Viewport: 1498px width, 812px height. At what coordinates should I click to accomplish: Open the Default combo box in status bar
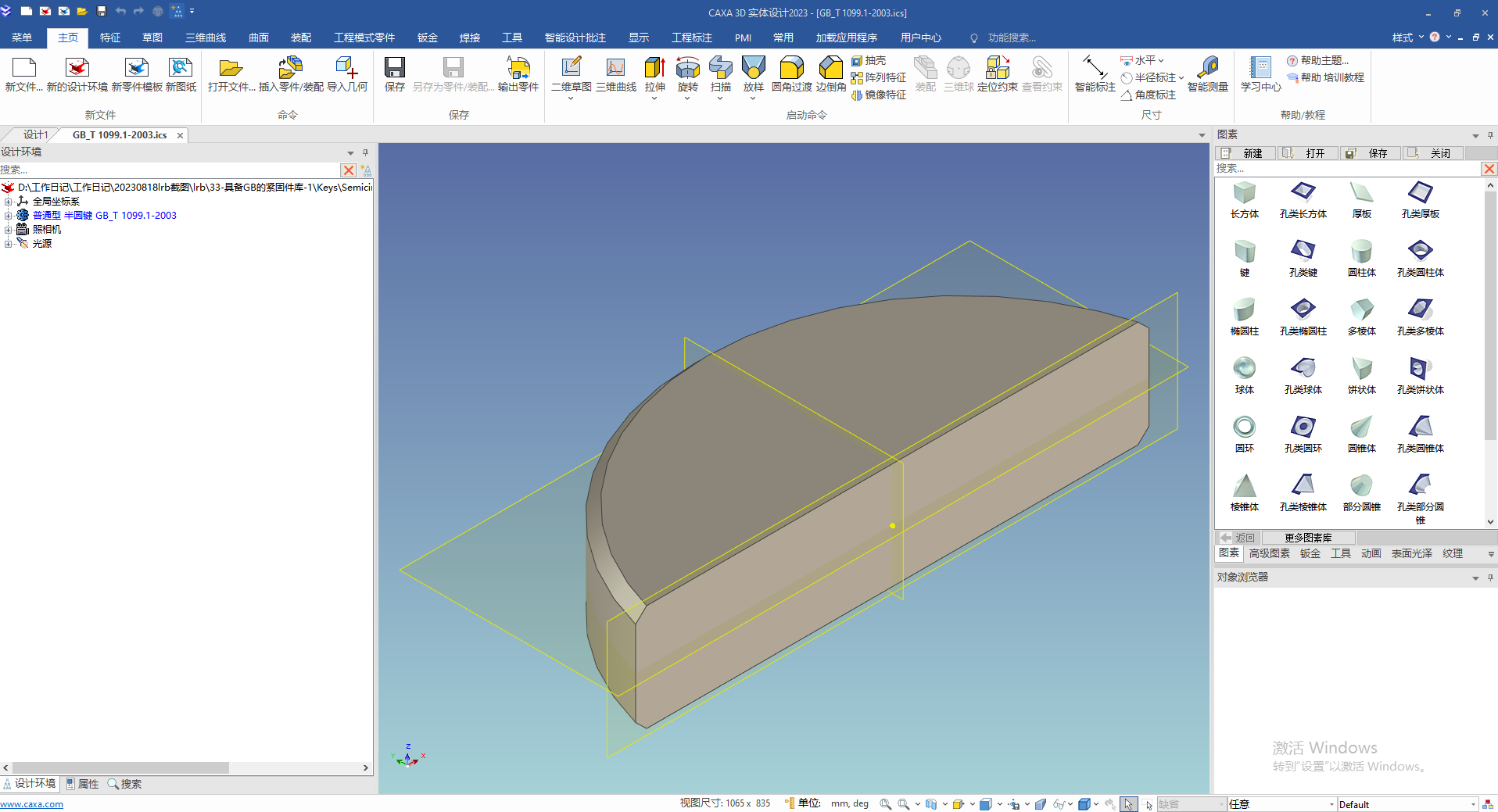[1407, 804]
